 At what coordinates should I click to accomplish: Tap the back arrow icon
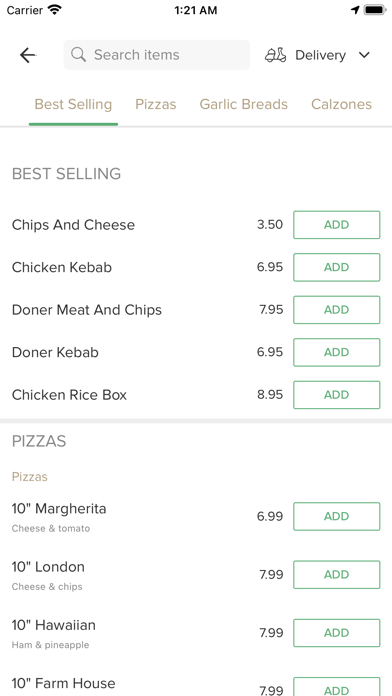28,55
